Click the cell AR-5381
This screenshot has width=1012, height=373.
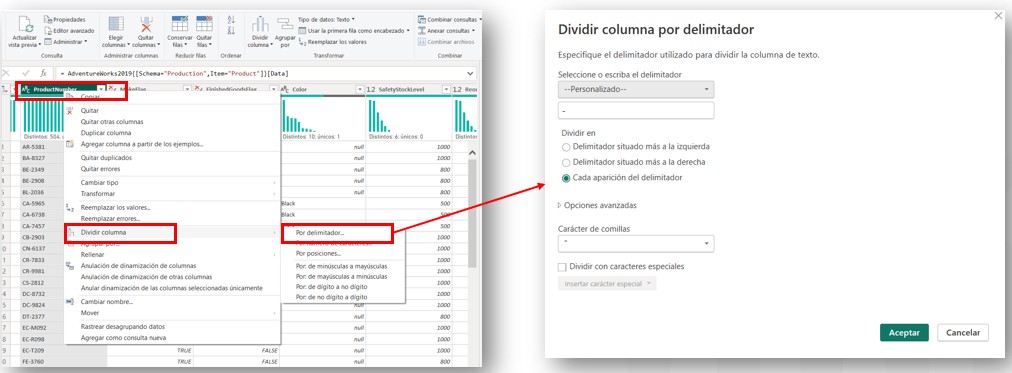point(34,146)
